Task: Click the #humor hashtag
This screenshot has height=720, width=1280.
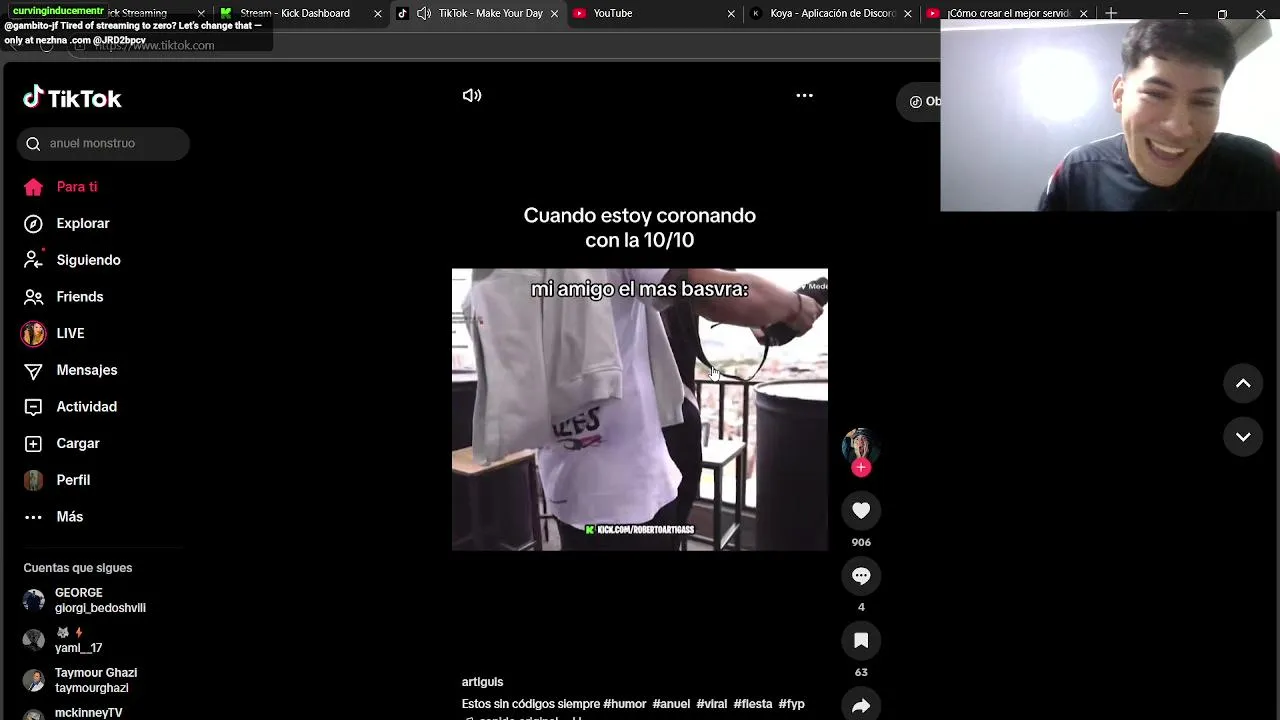Action: pyautogui.click(x=625, y=704)
